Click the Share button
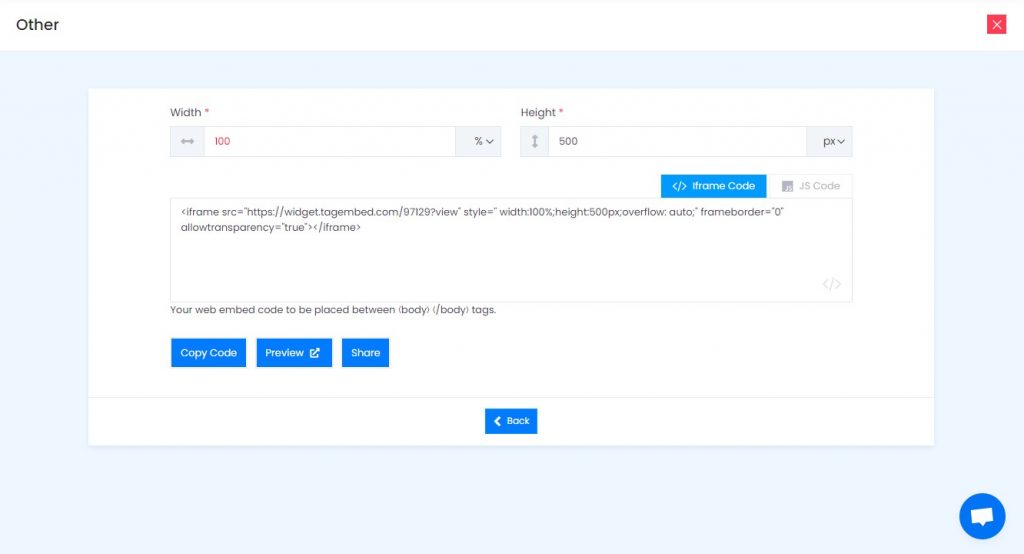 (x=365, y=353)
